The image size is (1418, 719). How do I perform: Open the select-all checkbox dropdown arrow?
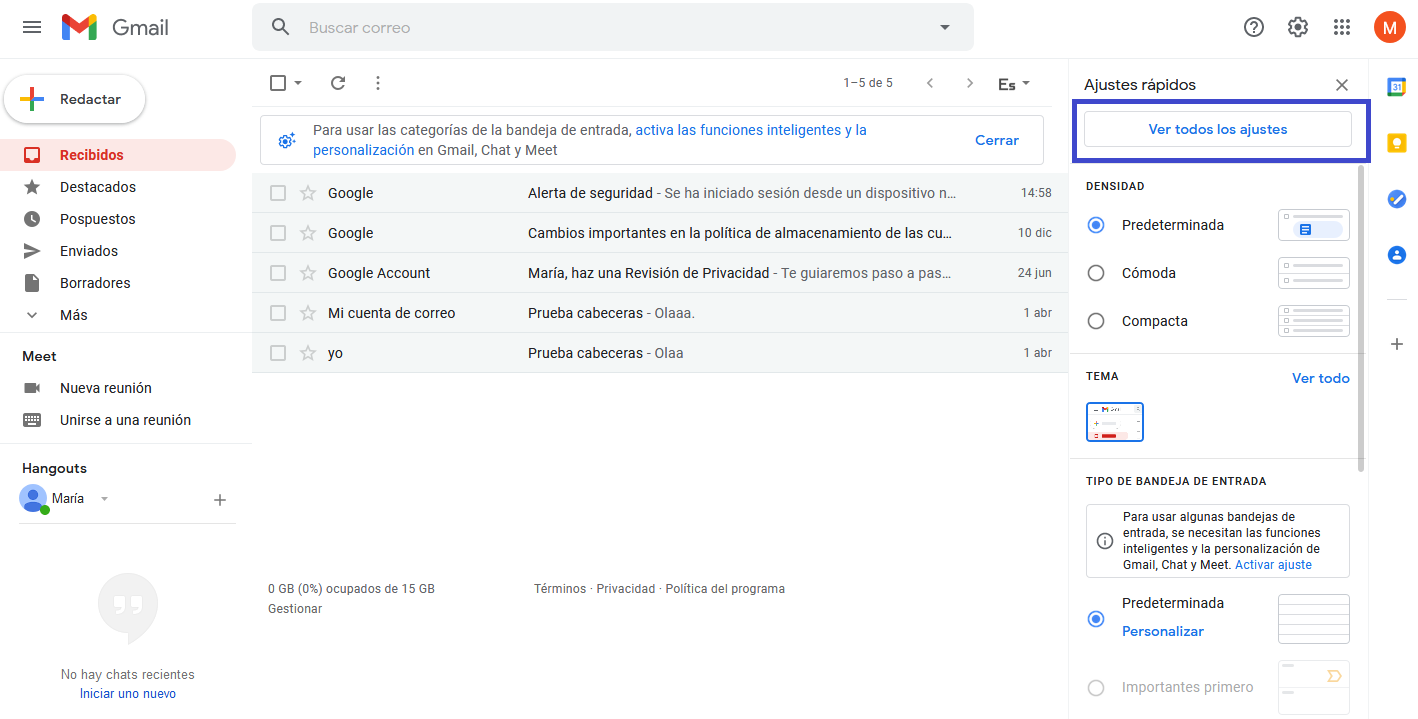coord(298,84)
